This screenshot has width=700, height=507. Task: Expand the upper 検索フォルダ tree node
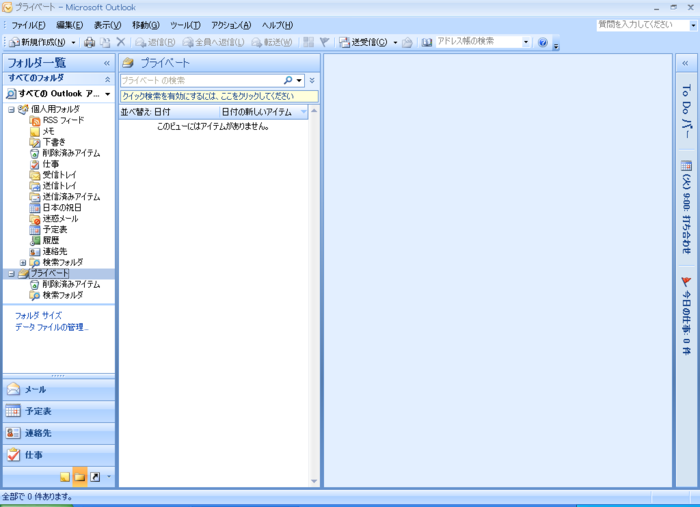22,262
